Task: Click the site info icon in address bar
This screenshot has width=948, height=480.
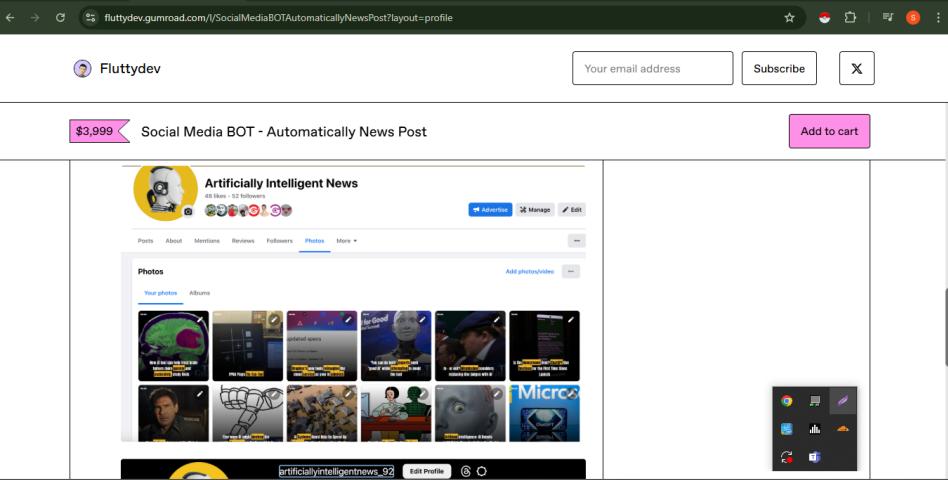Action: [x=90, y=17]
